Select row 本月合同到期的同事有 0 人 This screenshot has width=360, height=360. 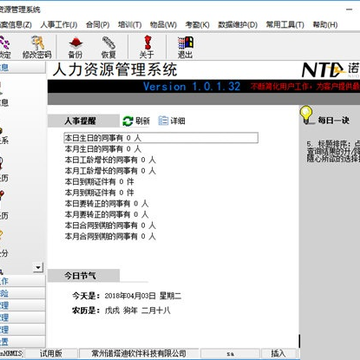[x=110, y=237]
